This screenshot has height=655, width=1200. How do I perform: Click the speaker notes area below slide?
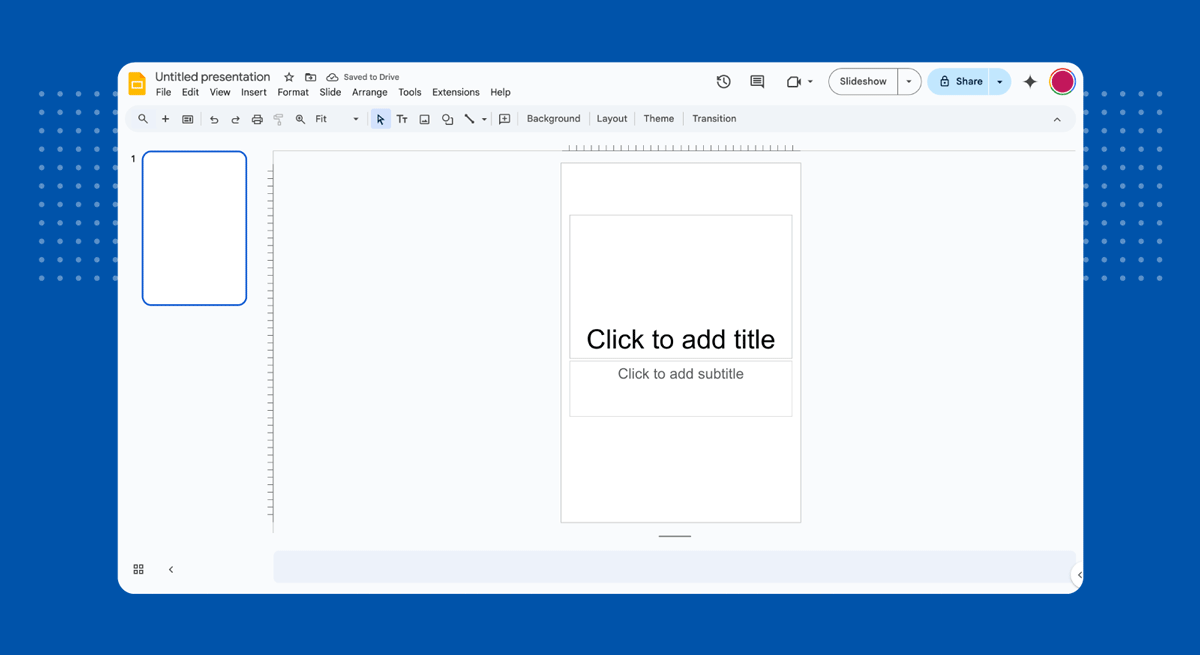pyautogui.click(x=674, y=566)
